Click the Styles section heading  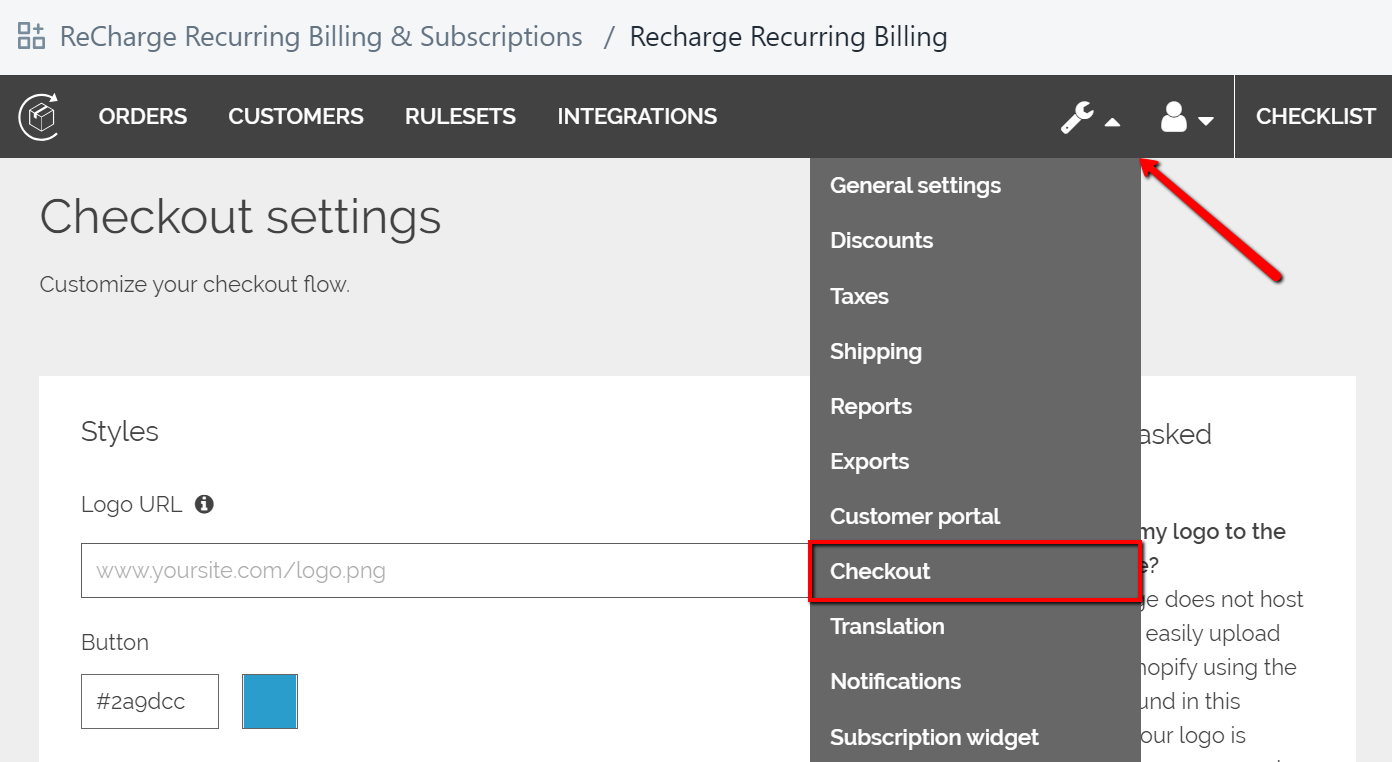[120, 431]
